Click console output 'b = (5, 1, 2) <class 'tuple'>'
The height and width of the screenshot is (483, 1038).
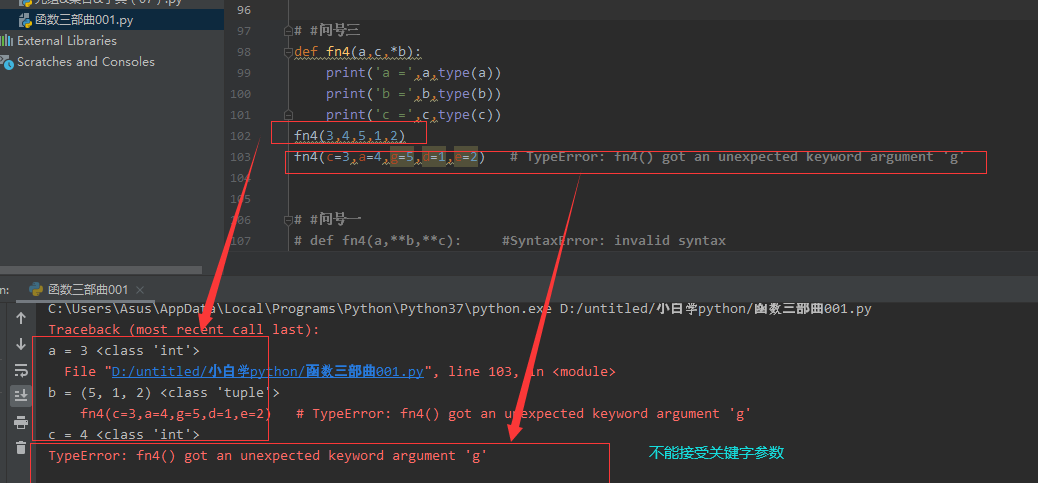(x=164, y=393)
